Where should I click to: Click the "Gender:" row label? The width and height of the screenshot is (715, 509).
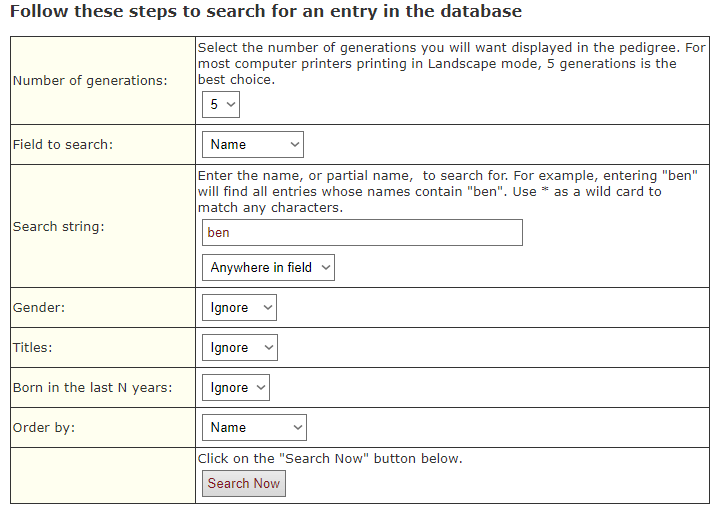tap(39, 308)
